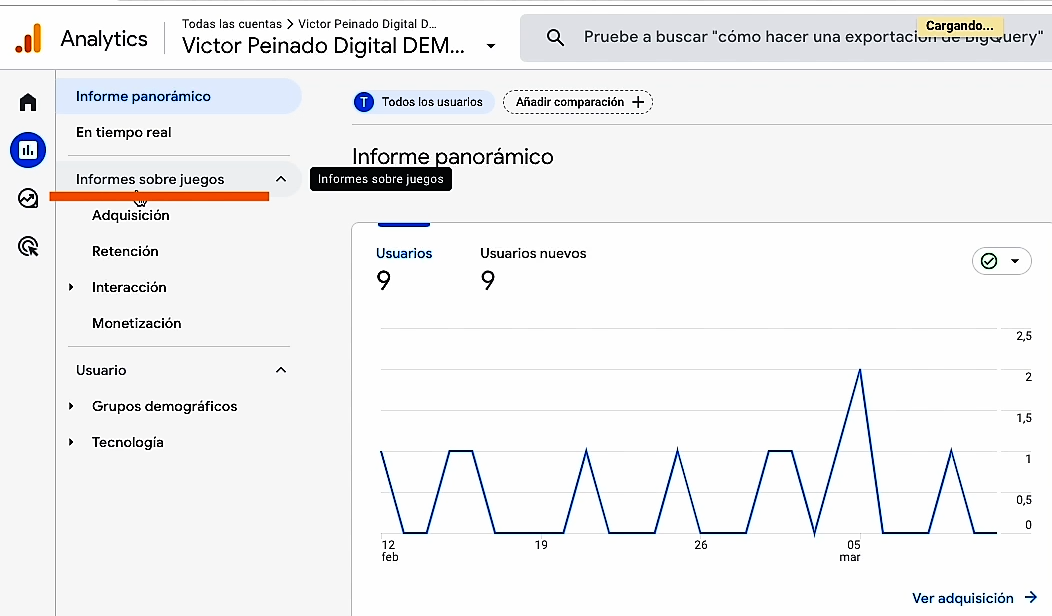Collapse the Informes sobre juegos section chevron

[280, 179]
